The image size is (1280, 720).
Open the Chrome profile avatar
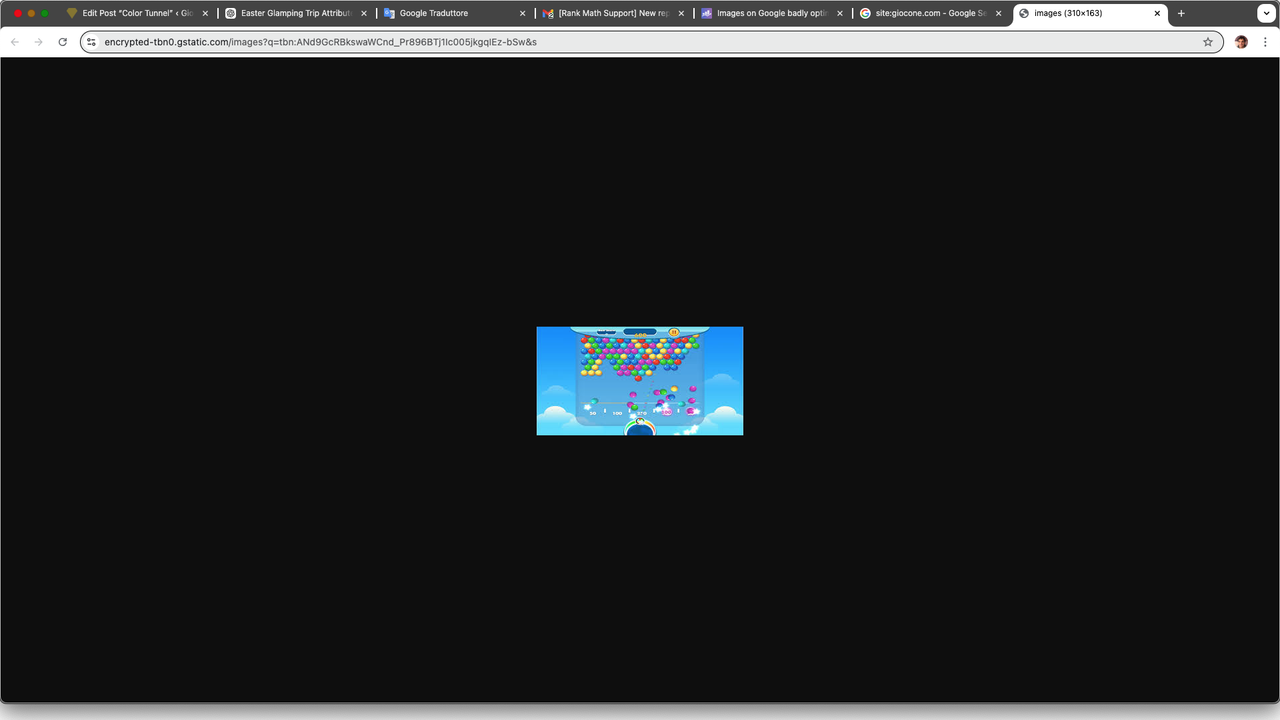click(x=1241, y=42)
